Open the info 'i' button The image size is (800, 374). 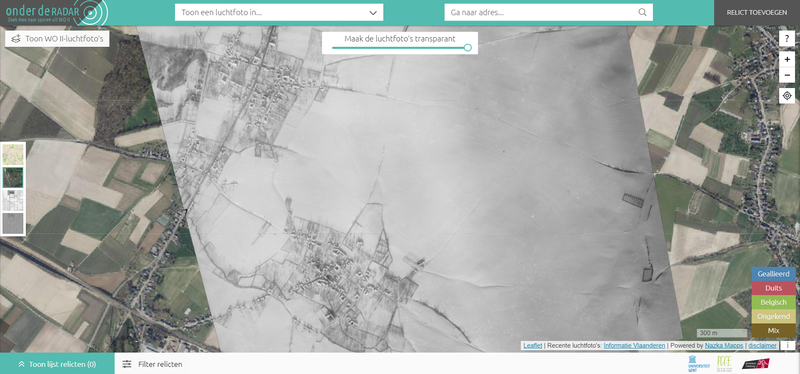(x=787, y=345)
